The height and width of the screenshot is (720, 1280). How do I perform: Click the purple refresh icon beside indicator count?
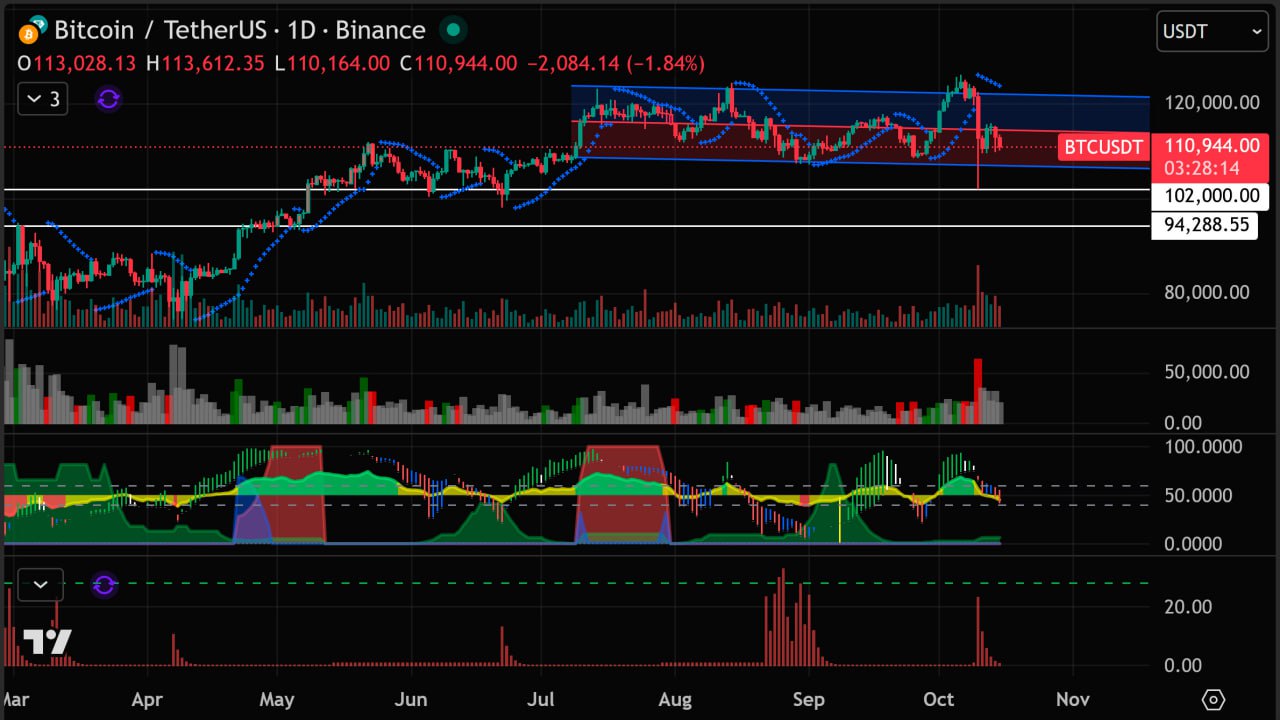pos(108,99)
